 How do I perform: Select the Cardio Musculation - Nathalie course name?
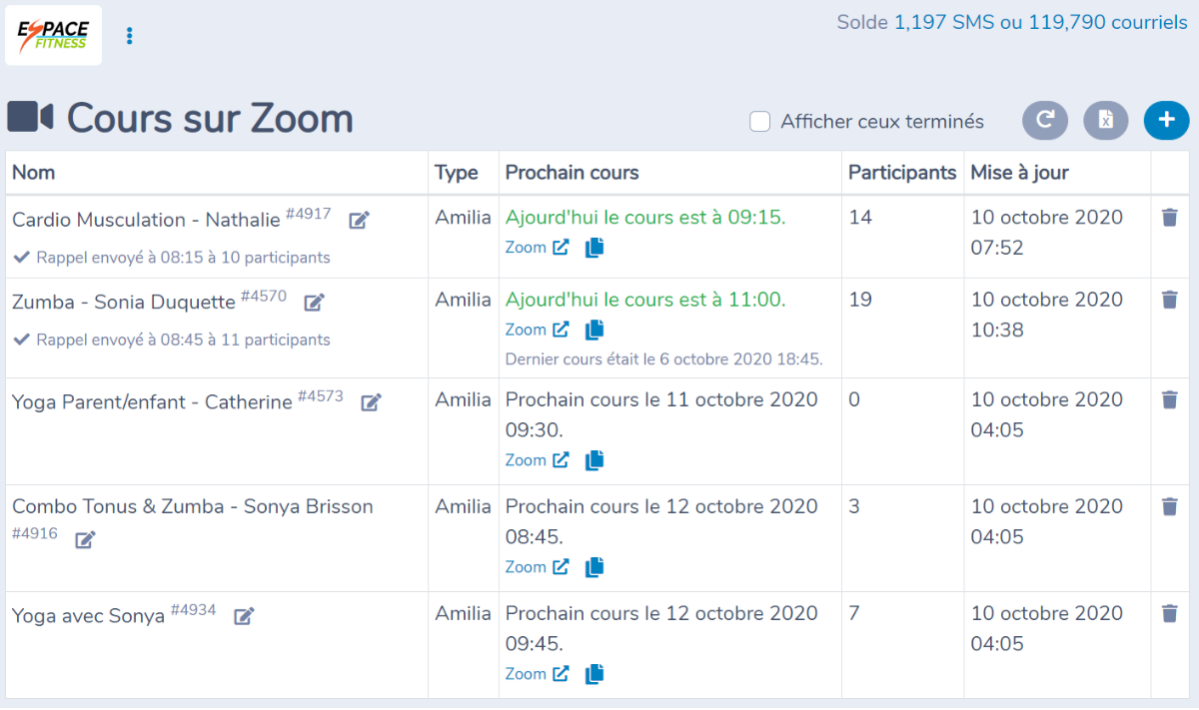tap(146, 220)
